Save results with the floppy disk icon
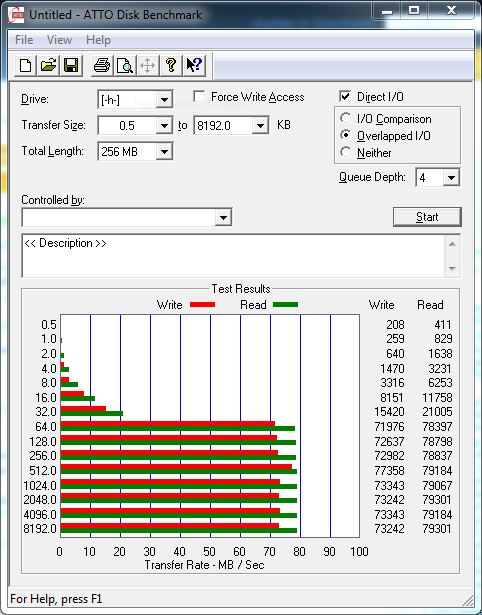Viewport: 482px width, 615px height. tap(71, 66)
